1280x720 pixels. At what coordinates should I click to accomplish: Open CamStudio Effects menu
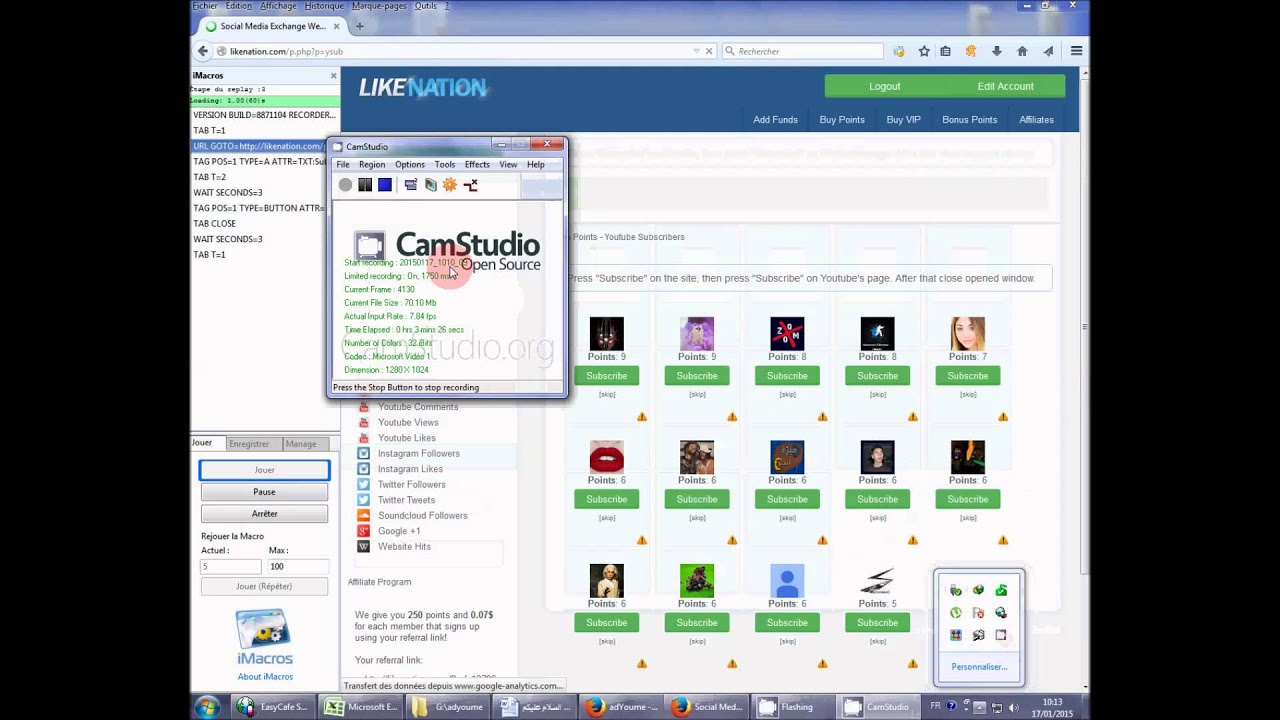point(477,165)
